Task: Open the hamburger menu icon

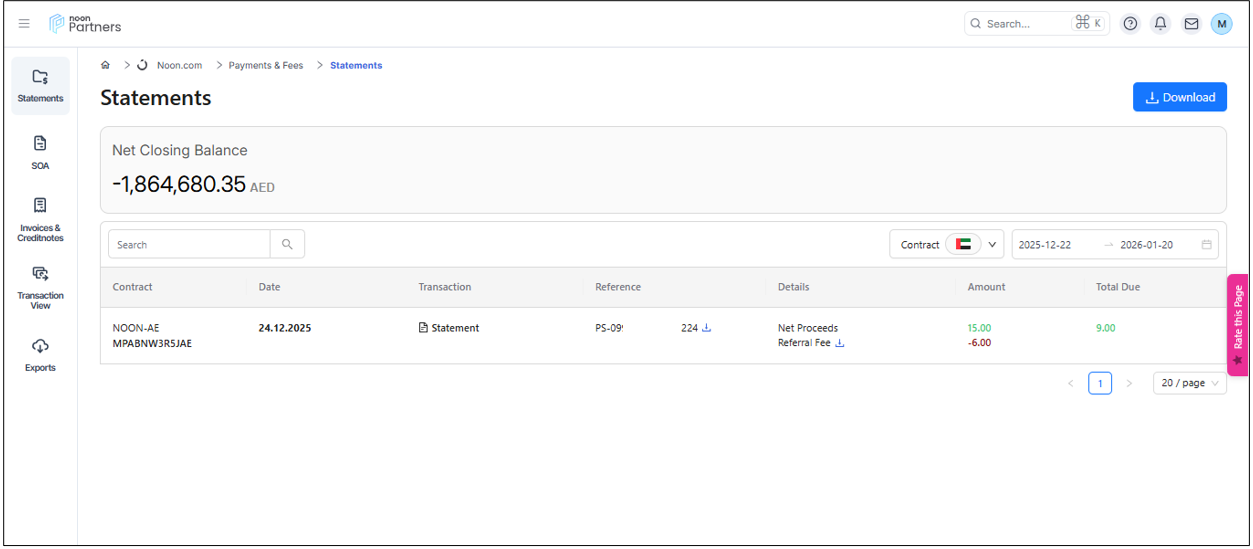Action: [x=24, y=23]
